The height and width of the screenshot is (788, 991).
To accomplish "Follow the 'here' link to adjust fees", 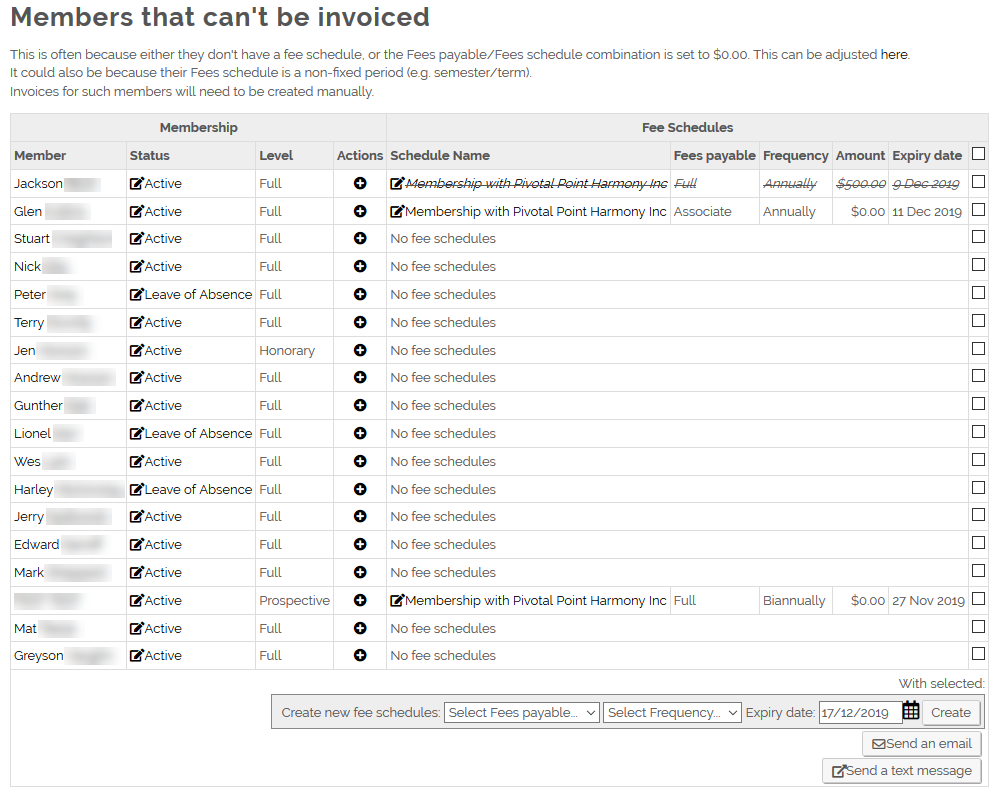I will click(x=894, y=54).
